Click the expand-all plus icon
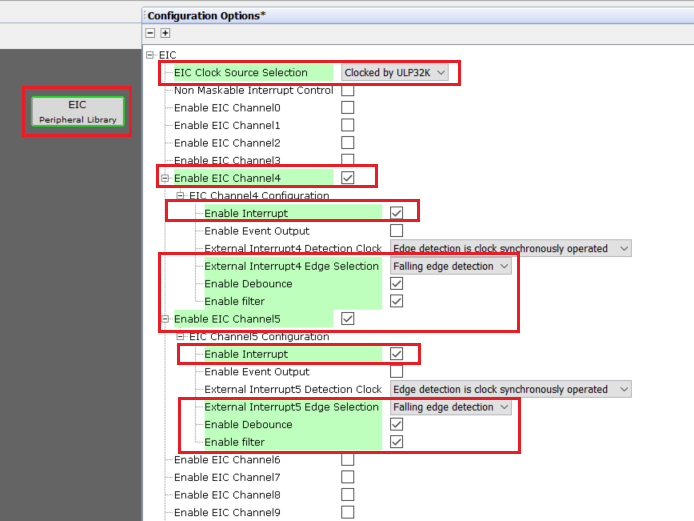The image size is (694, 521). 165,33
